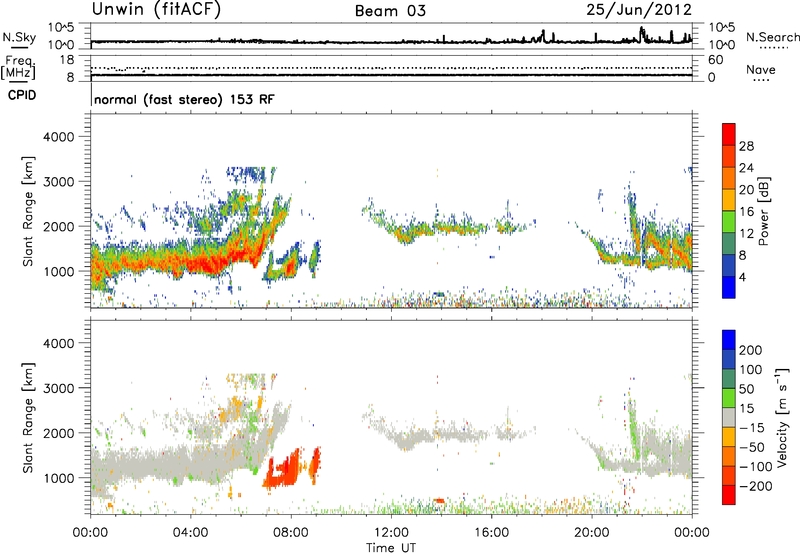The width and height of the screenshot is (800, 554).
Task: Select "3000" tick on the velocity panel
Action: pyautogui.click(x=58, y=388)
